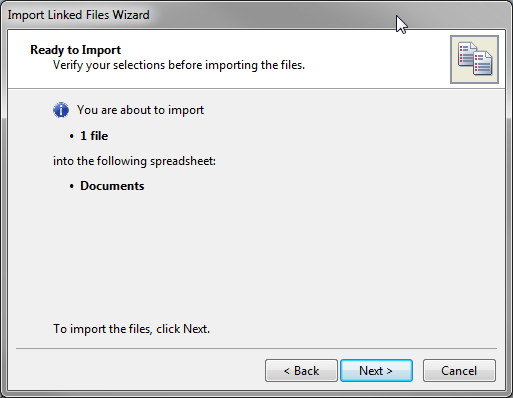The image size is (513, 398).
Task: Click the separator line above the buttons
Action: click(x=256, y=349)
